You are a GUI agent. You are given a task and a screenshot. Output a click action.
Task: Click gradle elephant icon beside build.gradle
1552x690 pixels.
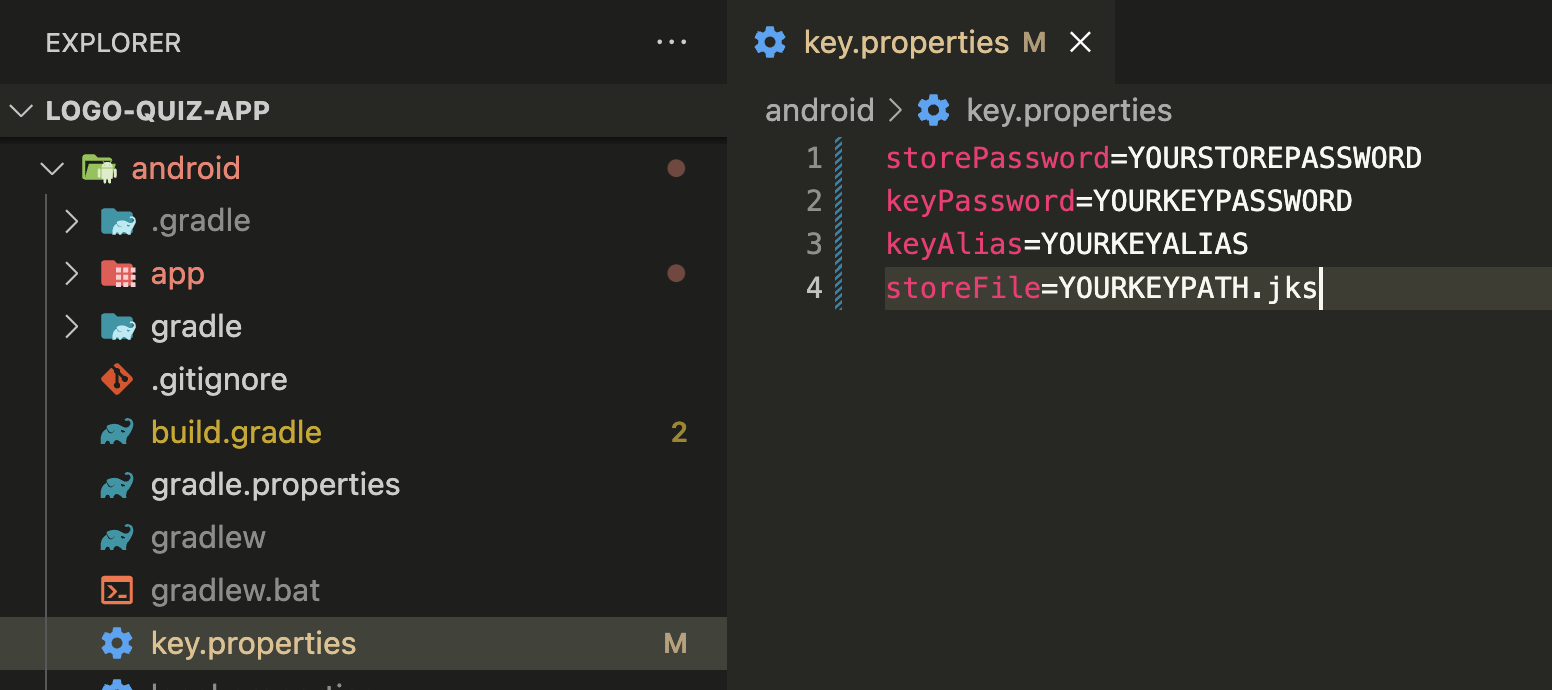pos(117,432)
